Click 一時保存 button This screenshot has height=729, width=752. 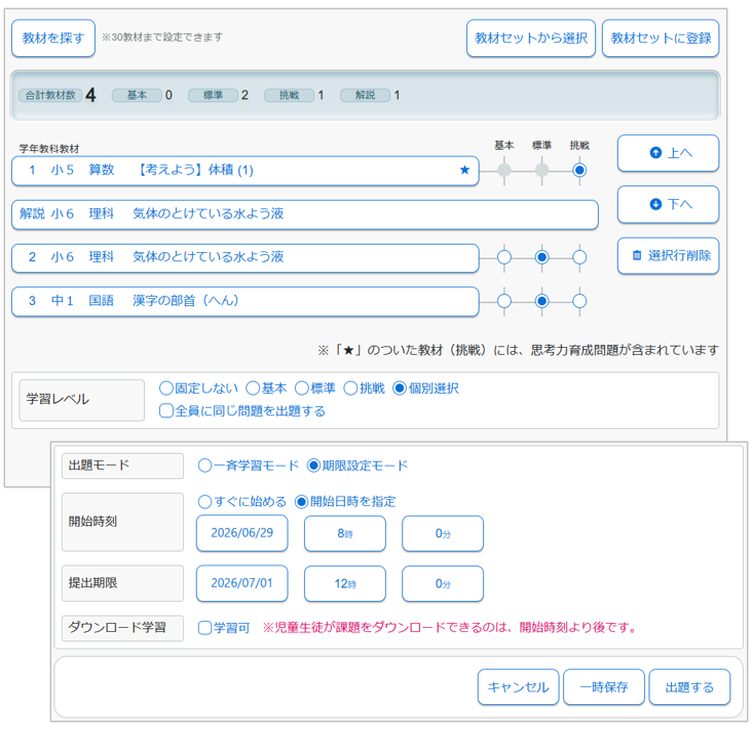click(604, 687)
